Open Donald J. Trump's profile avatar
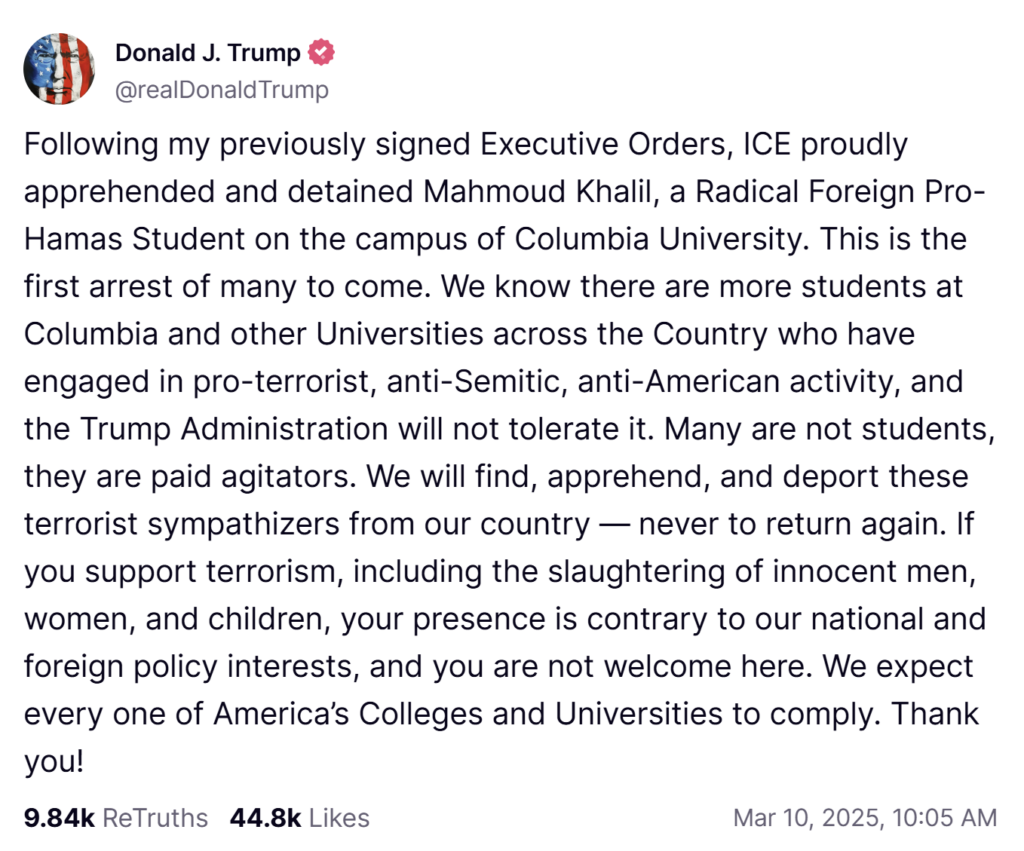Screen dimensions: 1024x851 point(59,68)
